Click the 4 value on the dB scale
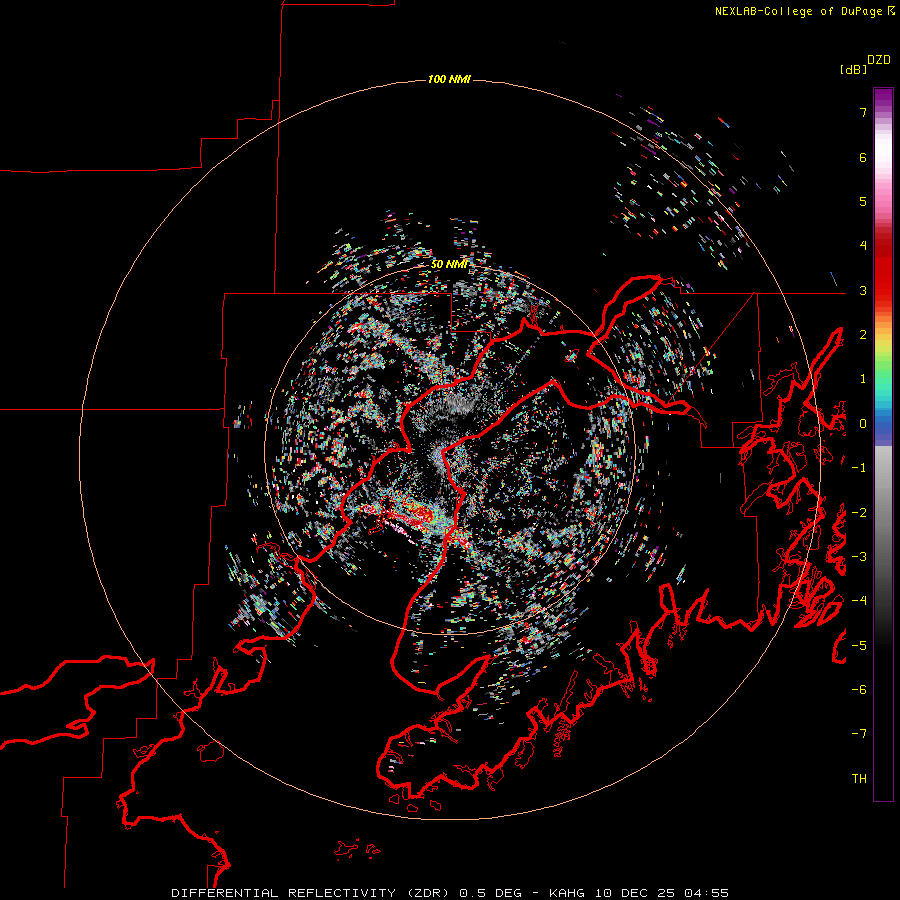This screenshot has height=900, width=900. [863, 246]
